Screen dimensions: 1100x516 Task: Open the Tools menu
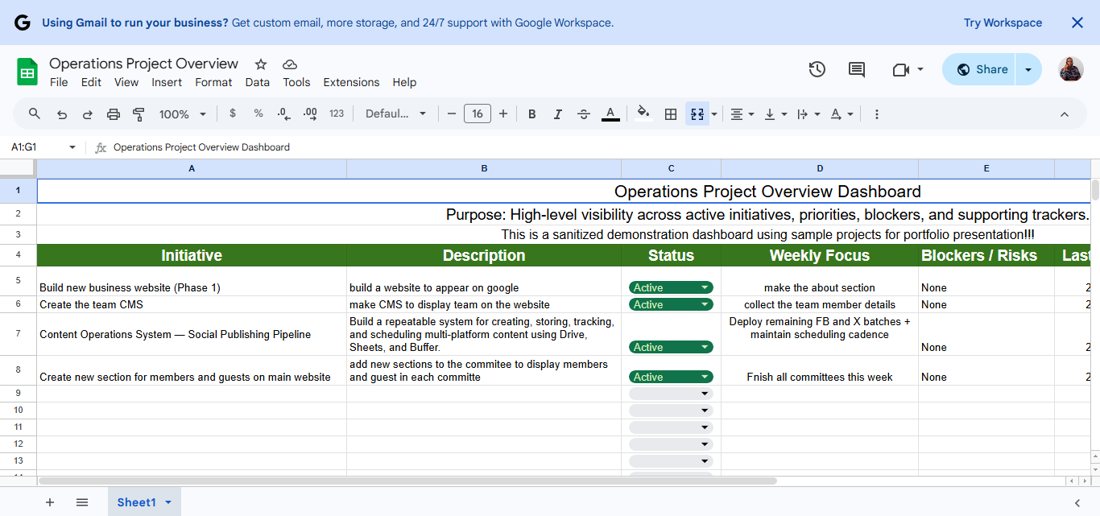[x=296, y=82]
